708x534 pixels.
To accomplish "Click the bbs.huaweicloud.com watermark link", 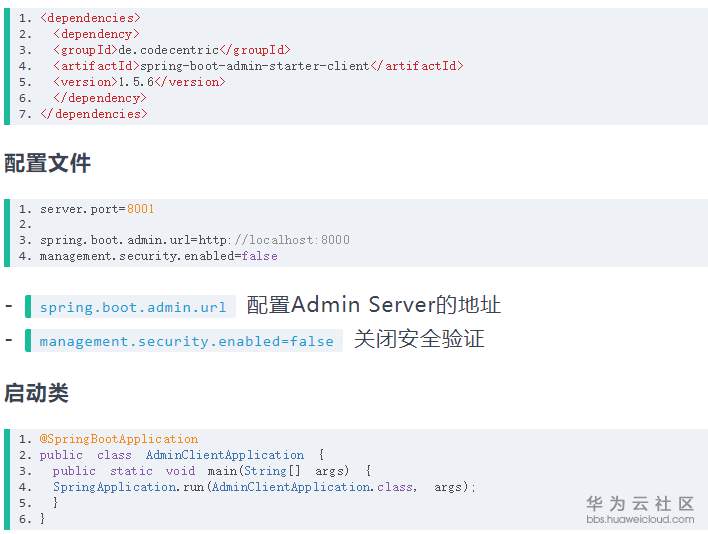I will tap(639, 519).
